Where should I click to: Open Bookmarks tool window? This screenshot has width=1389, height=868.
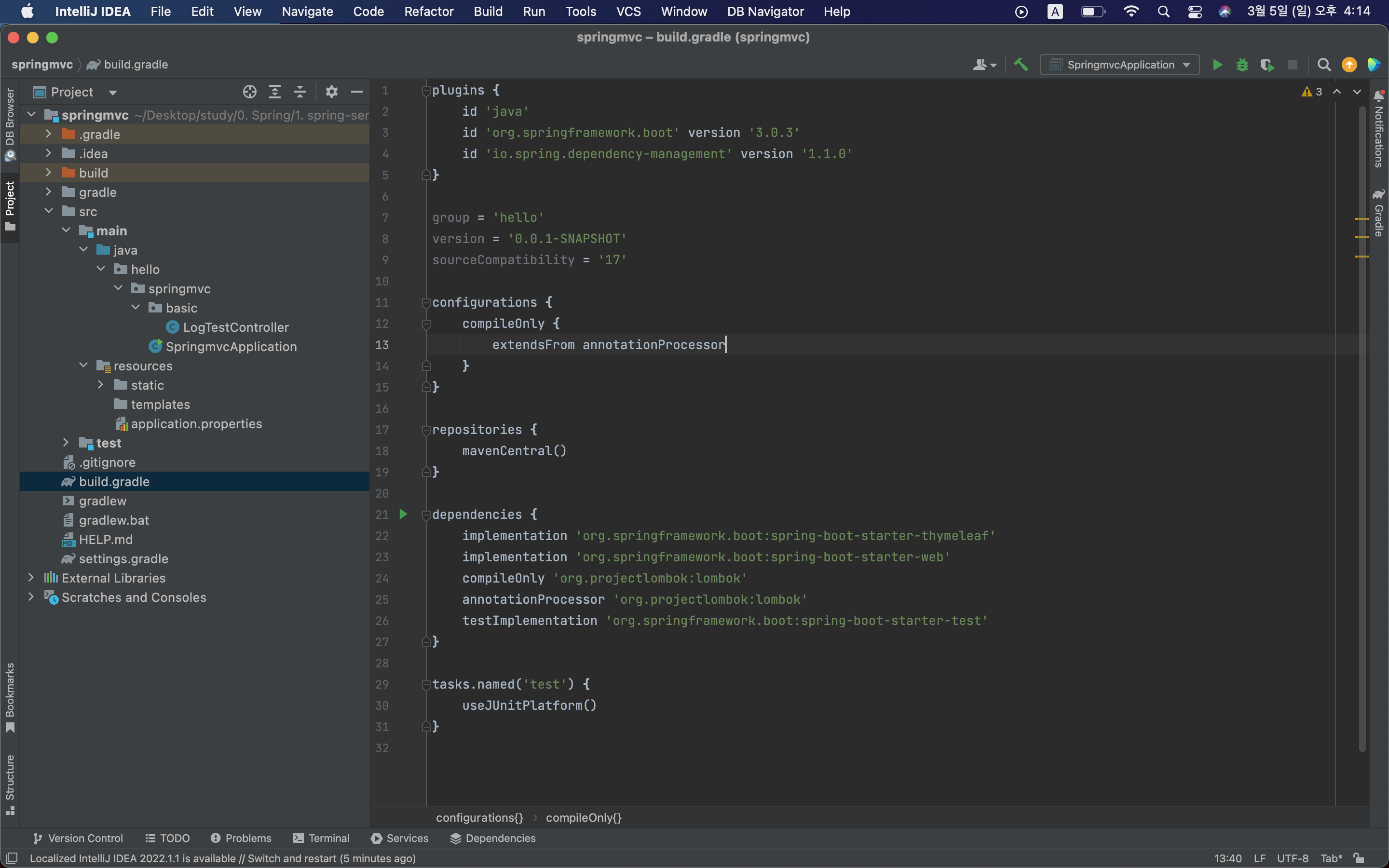(10, 698)
